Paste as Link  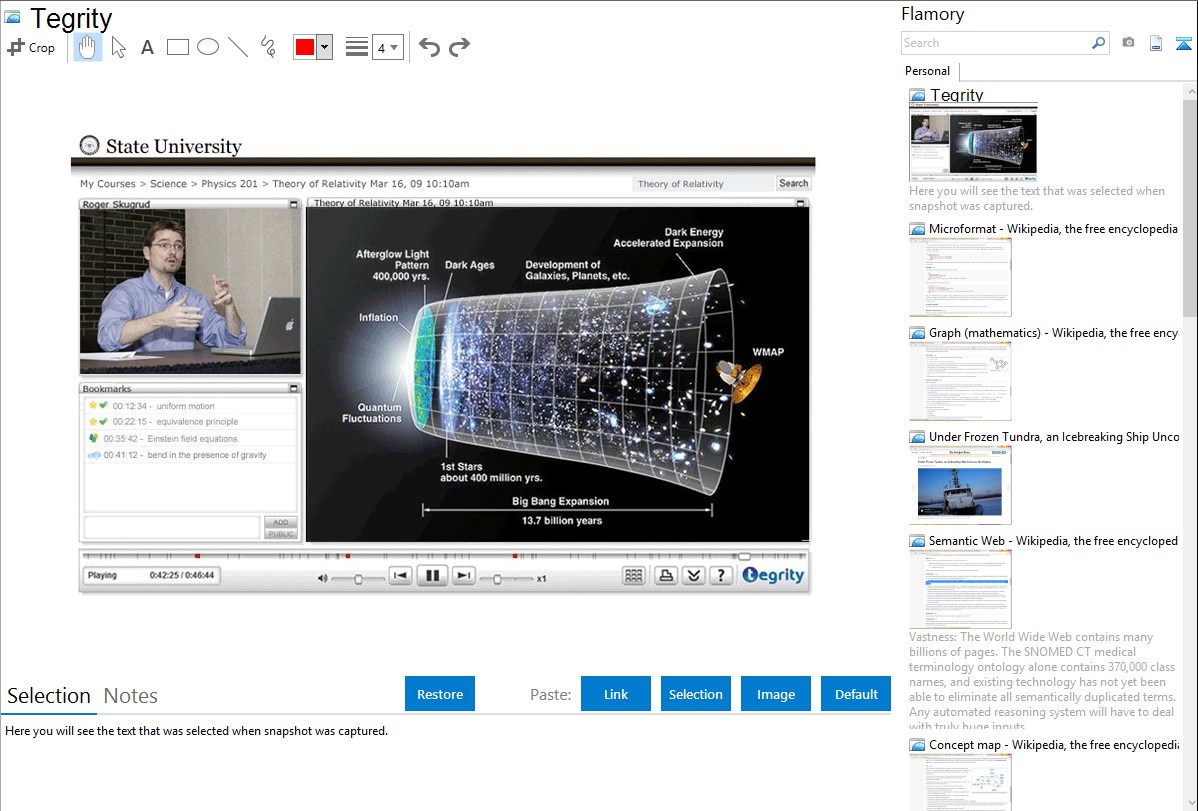click(616, 694)
